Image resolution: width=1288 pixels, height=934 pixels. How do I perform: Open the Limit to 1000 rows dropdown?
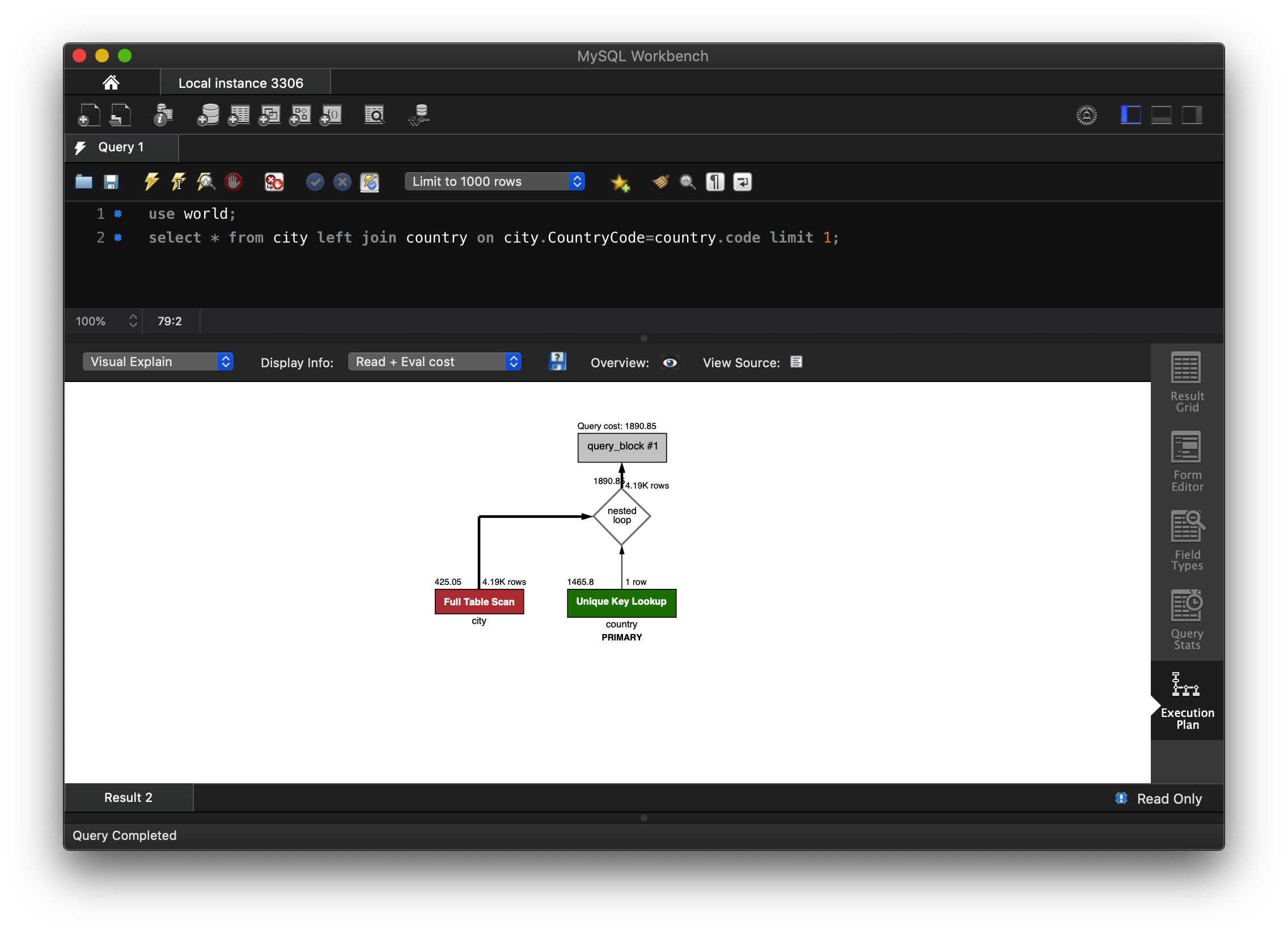point(494,182)
